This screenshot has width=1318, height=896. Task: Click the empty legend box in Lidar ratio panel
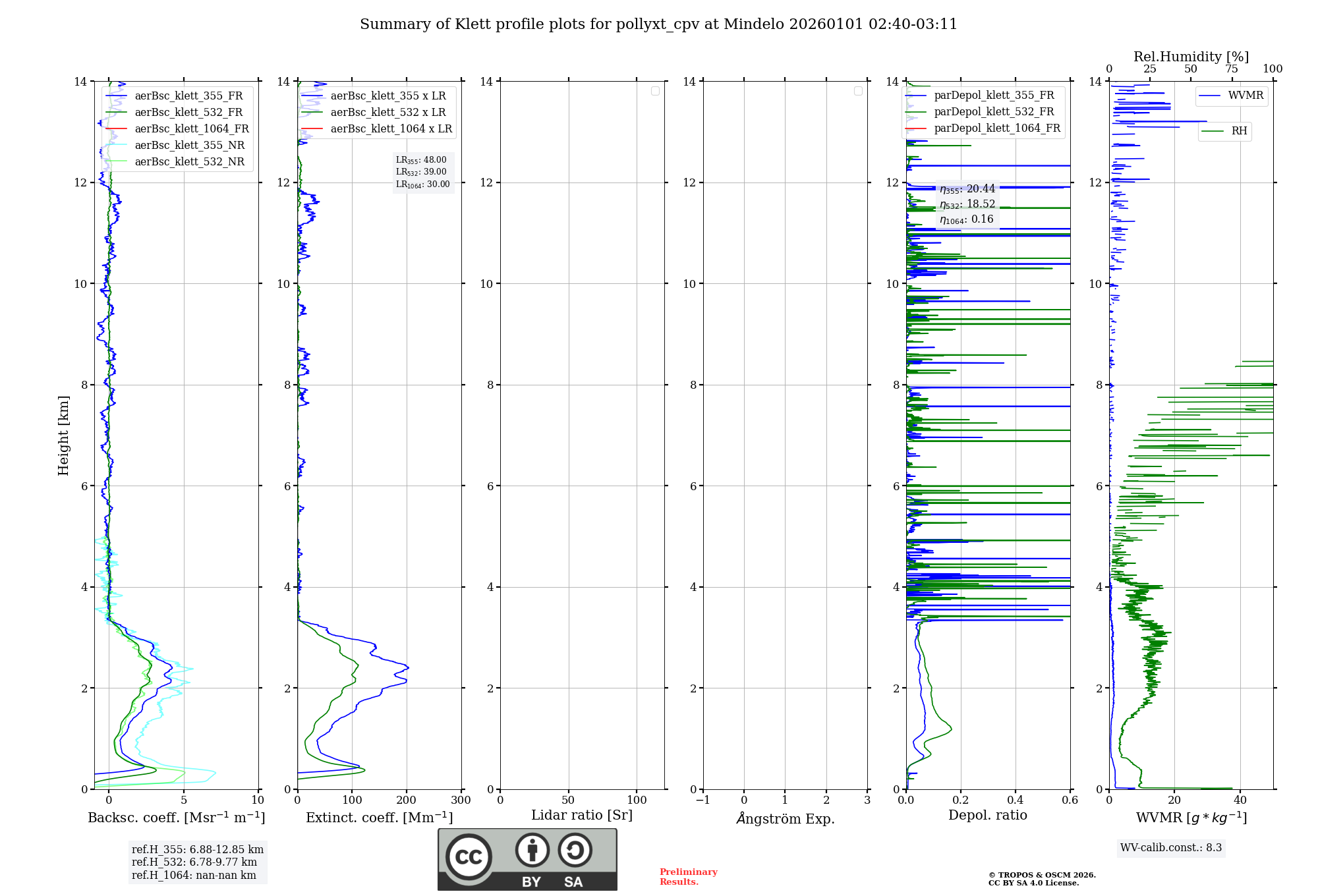point(655,91)
